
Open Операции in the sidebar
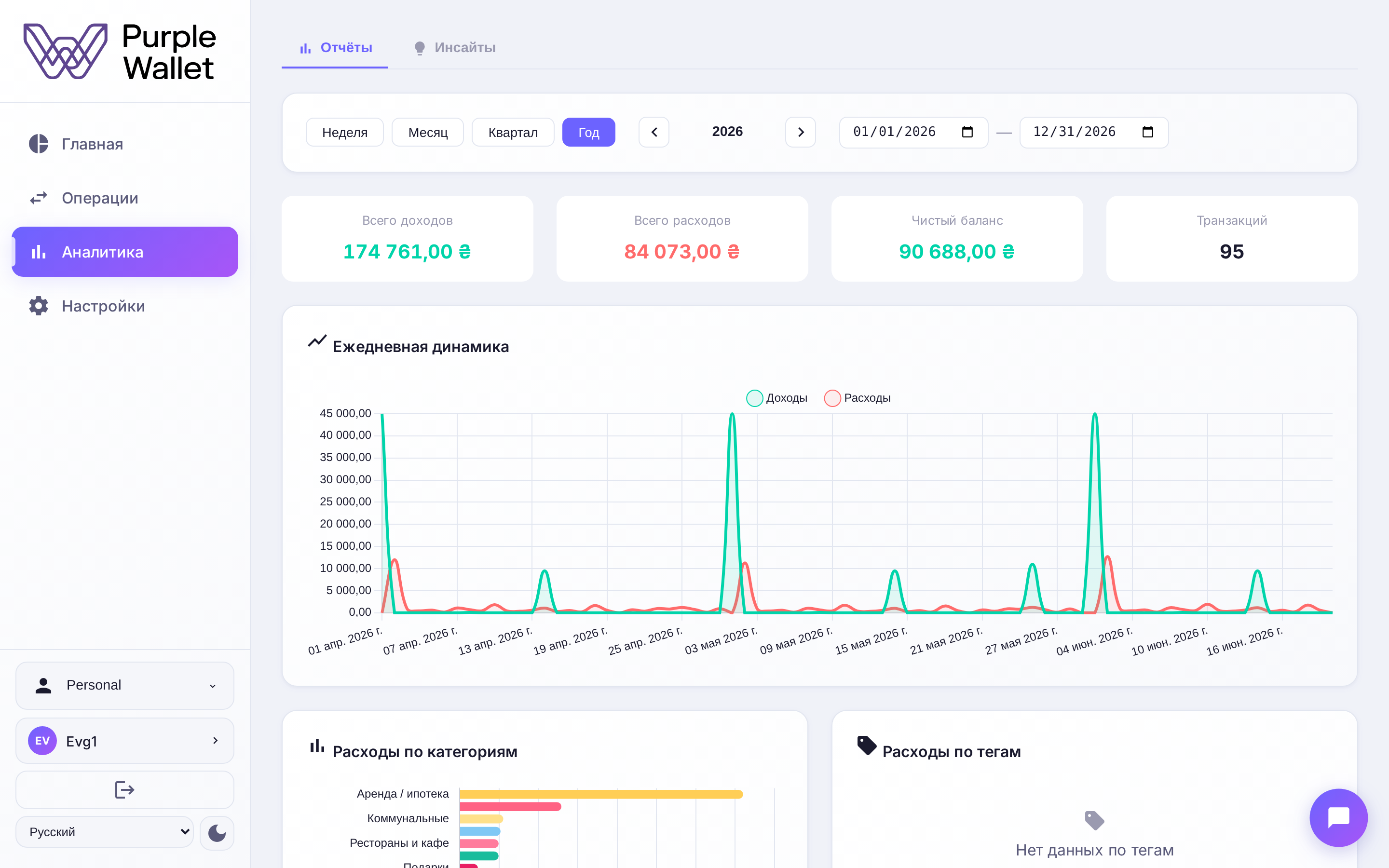pos(124,198)
